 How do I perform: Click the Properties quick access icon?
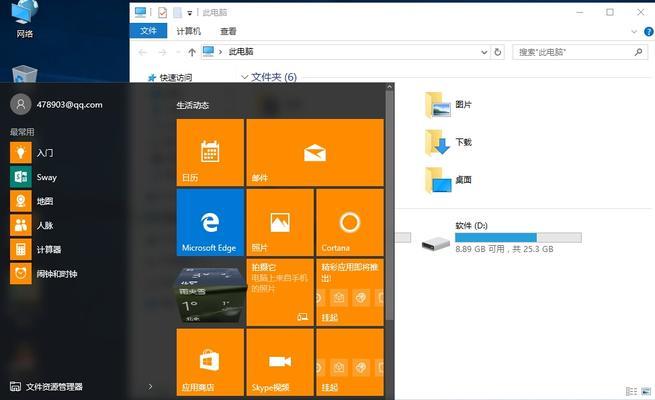pos(162,13)
